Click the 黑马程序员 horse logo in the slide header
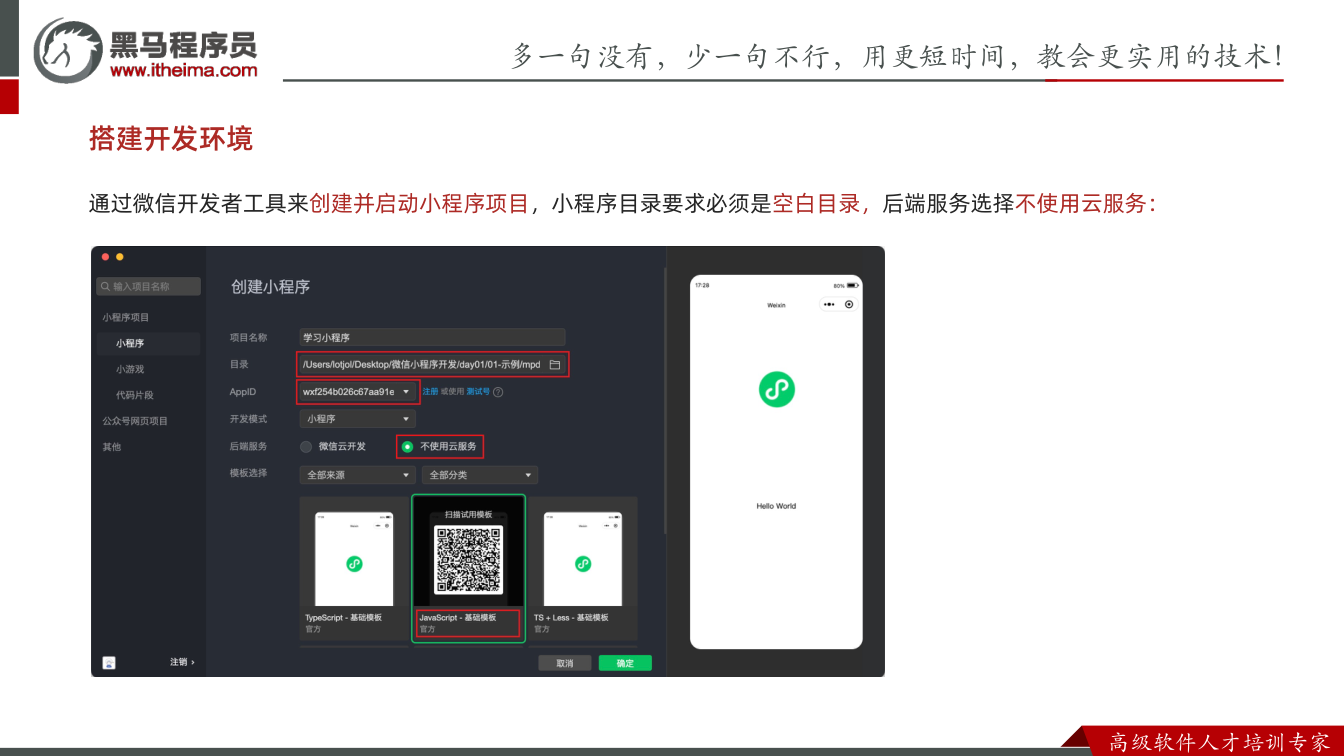1344x756 pixels. tap(68, 50)
